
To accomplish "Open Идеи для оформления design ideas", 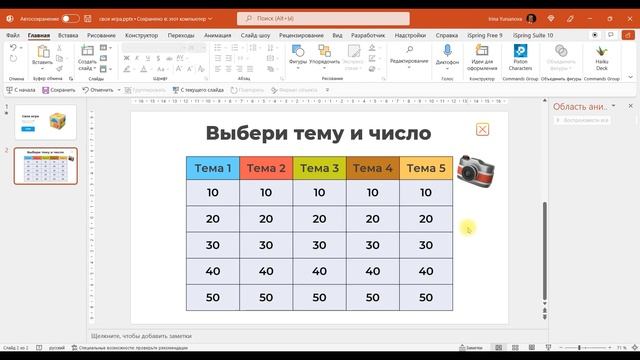I will click(x=482, y=57).
